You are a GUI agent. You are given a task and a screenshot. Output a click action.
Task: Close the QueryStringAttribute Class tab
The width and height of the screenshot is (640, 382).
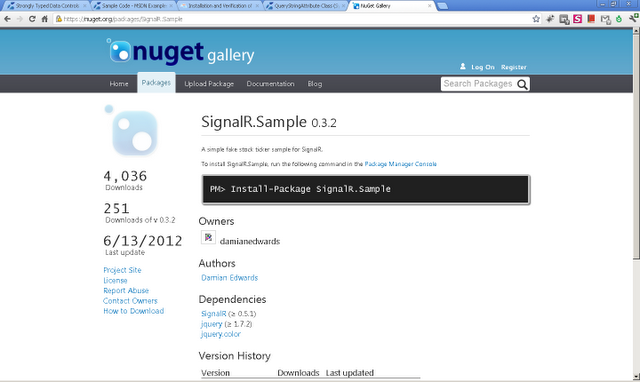coord(343,6)
